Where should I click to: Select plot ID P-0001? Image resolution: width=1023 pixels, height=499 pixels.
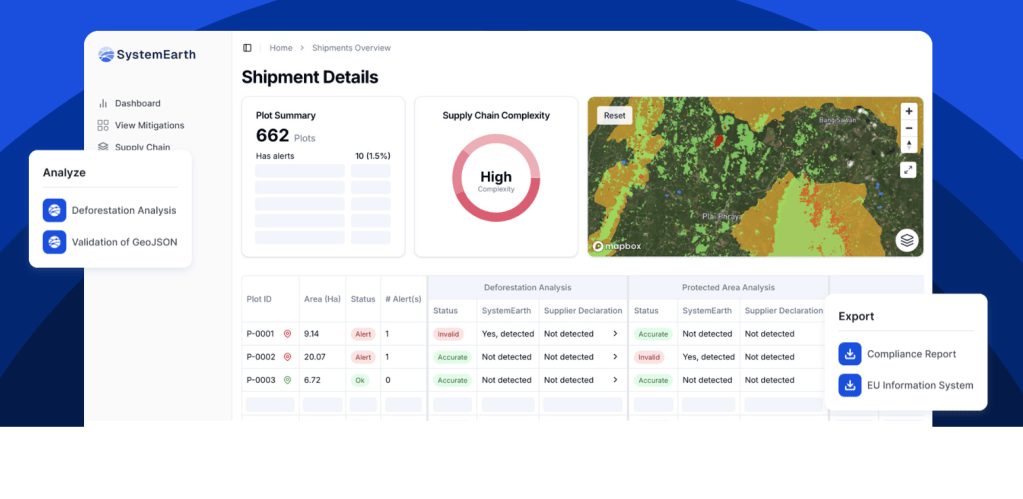click(x=260, y=334)
